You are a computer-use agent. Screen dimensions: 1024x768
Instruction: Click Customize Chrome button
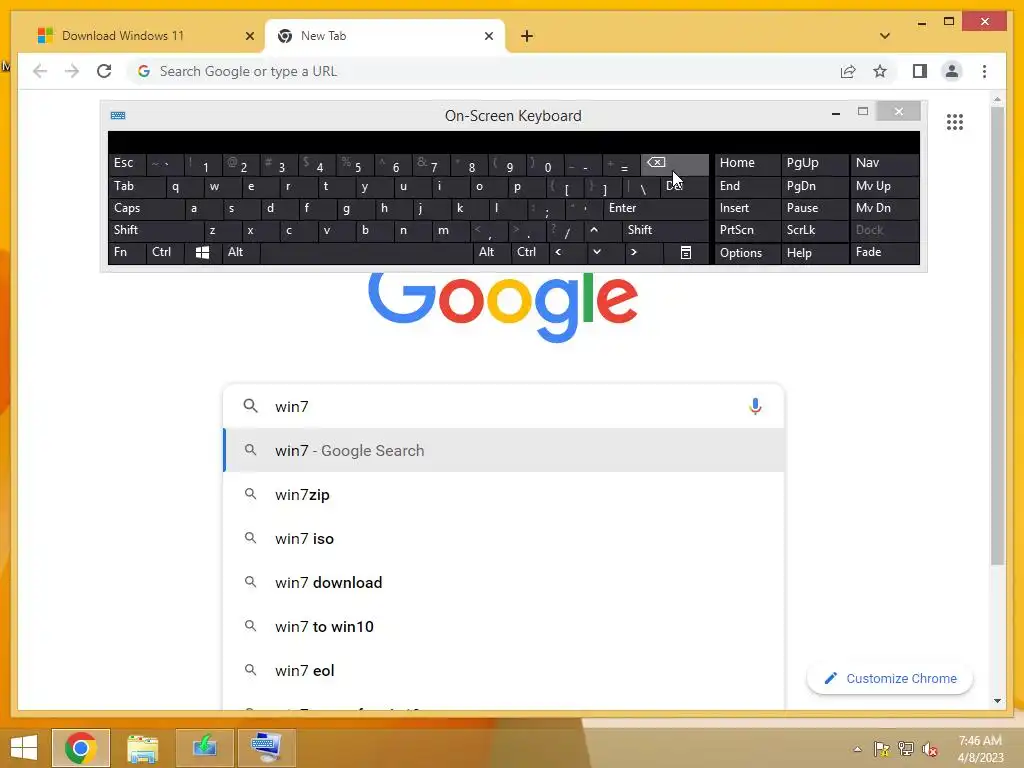[890, 679]
